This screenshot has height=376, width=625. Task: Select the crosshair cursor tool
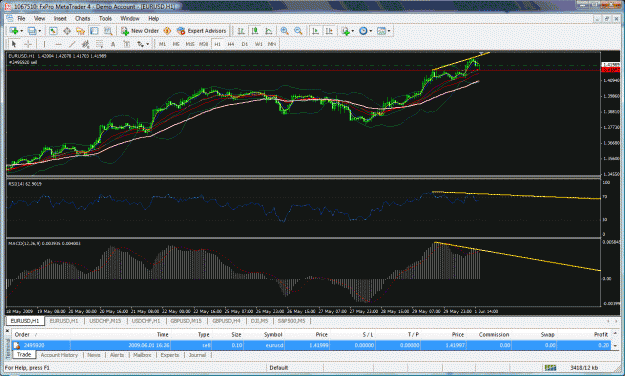point(28,44)
